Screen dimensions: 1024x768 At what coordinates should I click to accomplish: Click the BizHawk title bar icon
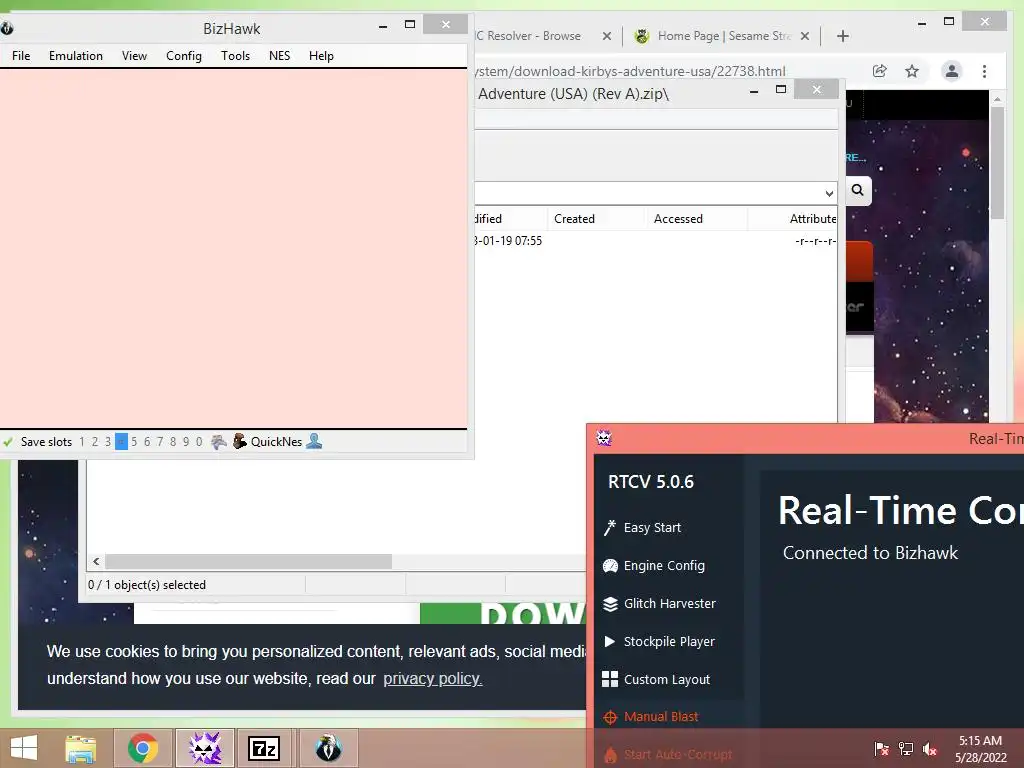(7, 28)
